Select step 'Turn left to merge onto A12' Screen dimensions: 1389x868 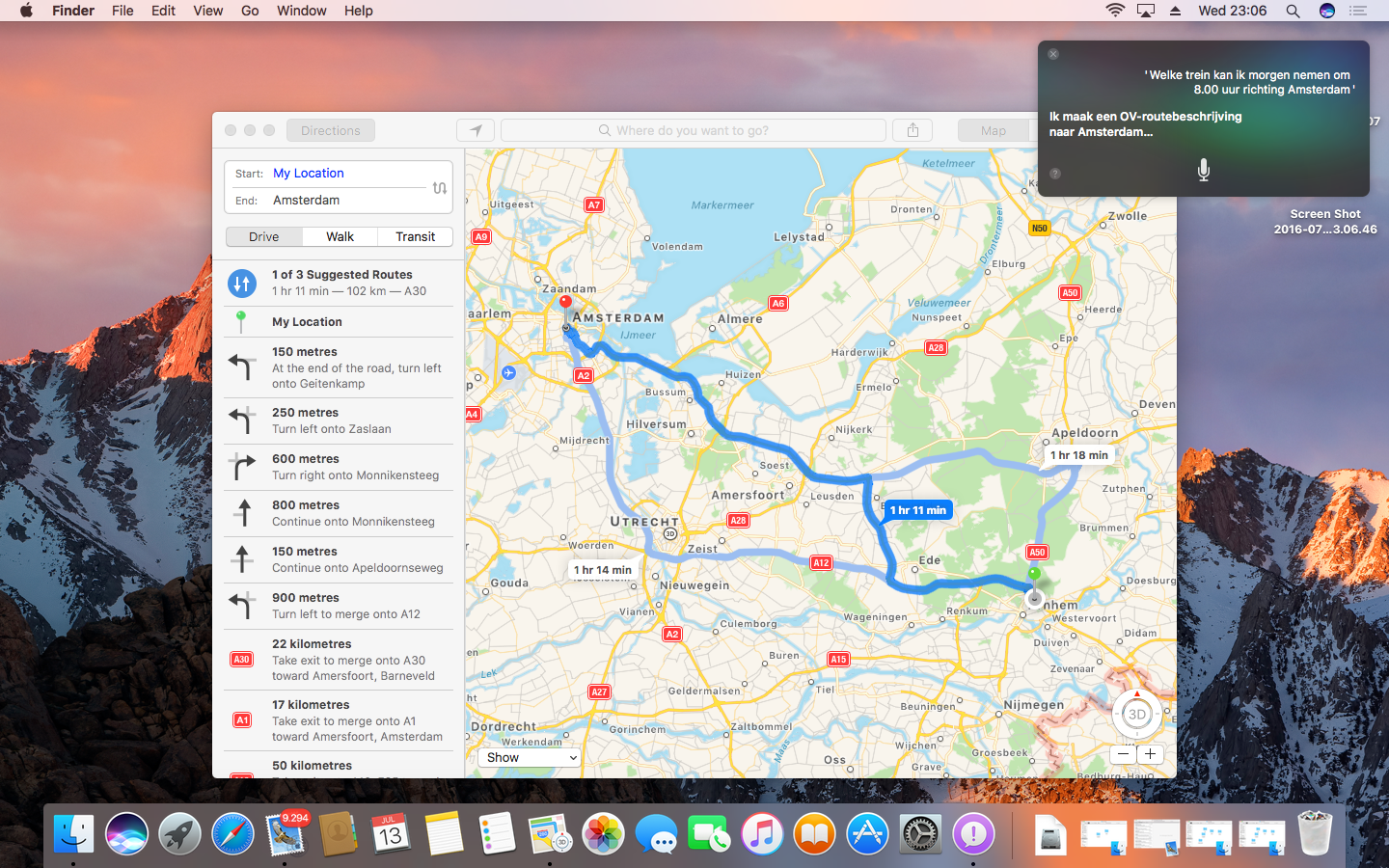pos(339,607)
